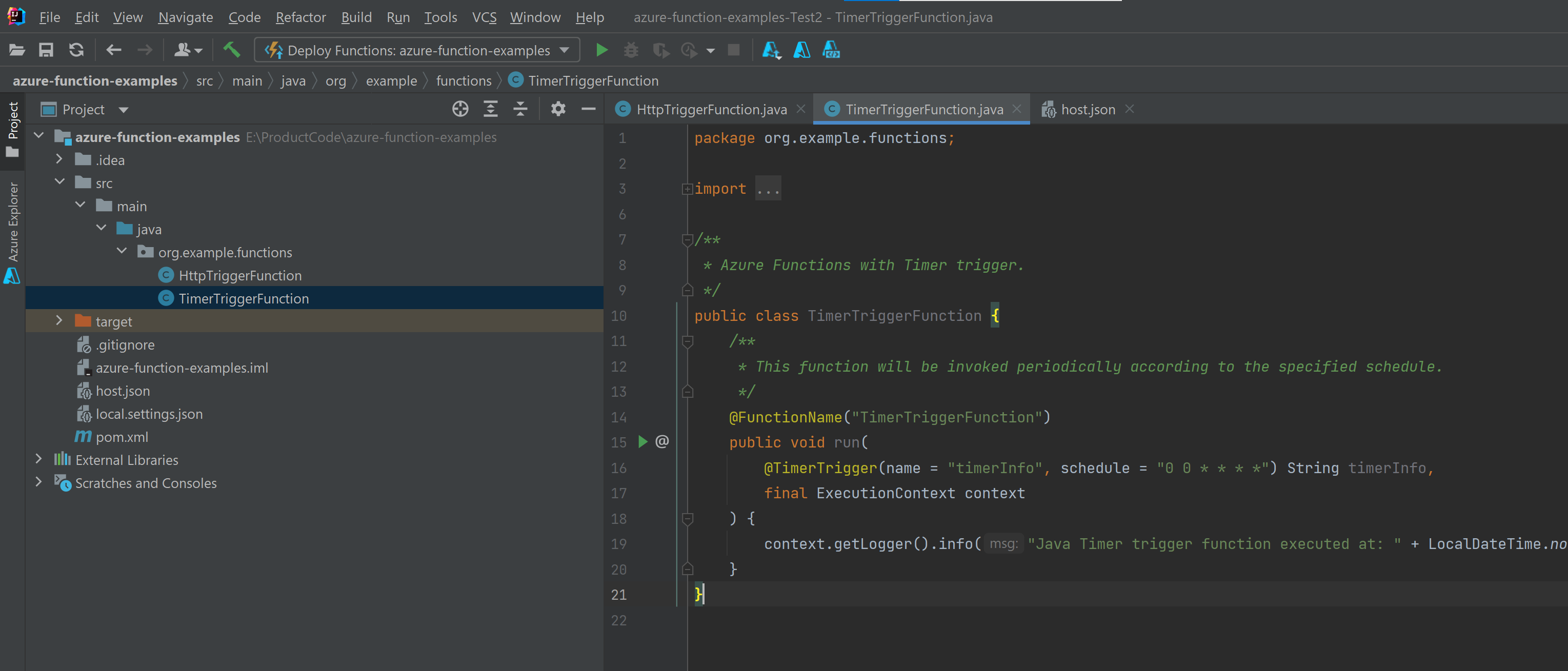Click the Debug bug icon
The image size is (1568, 671).
[631, 50]
